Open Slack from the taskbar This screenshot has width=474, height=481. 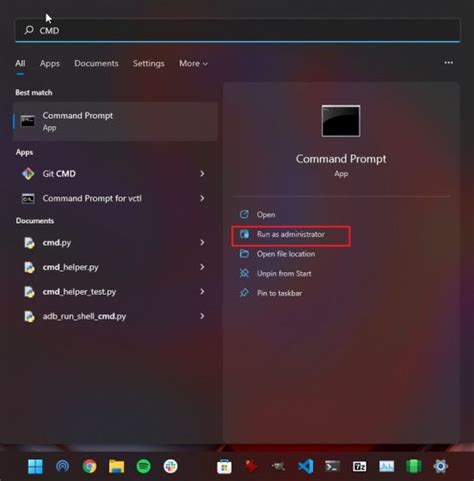point(170,466)
